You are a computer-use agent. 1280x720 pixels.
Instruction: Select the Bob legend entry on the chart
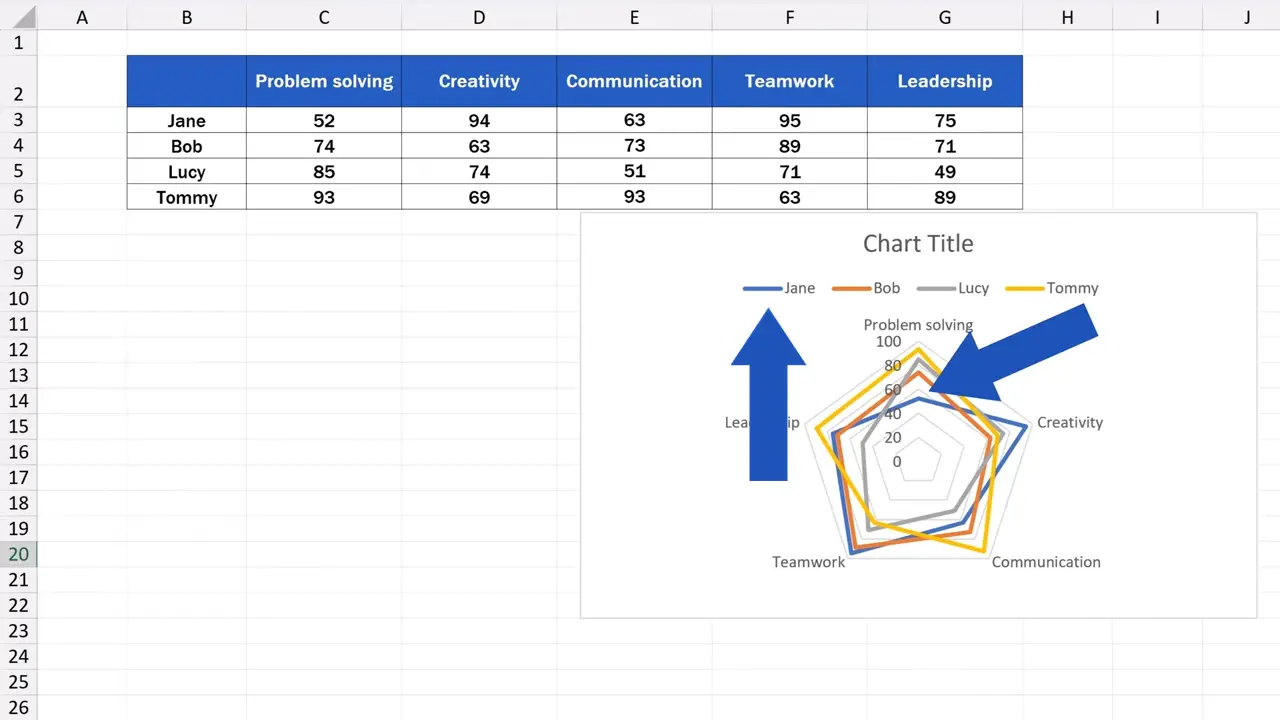click(x=886, y=288)
